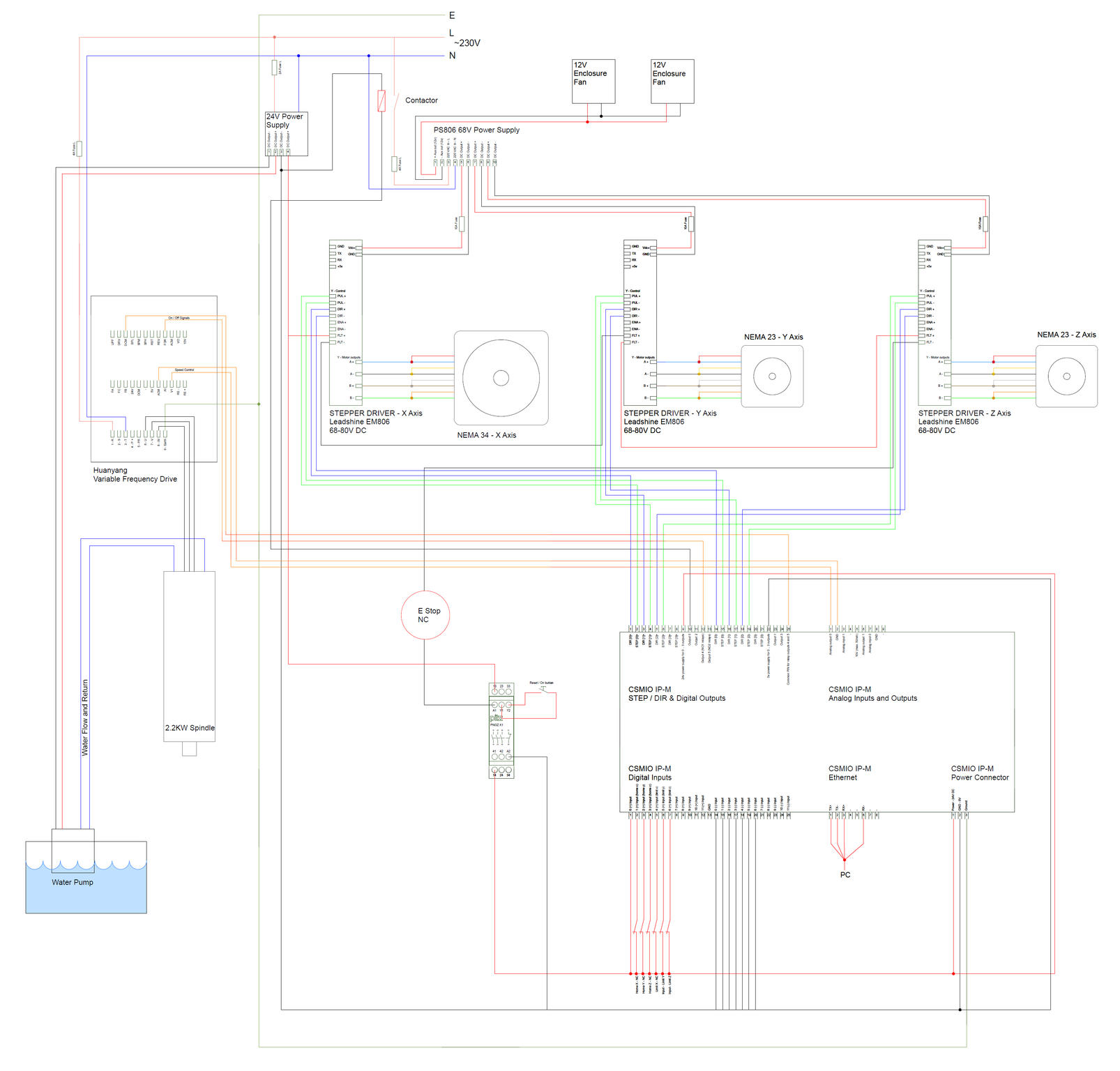The image size is (1120, 1071).
Task: Select the NEMA 23 Z Axis motor symbol
Action: point(1066,377)
